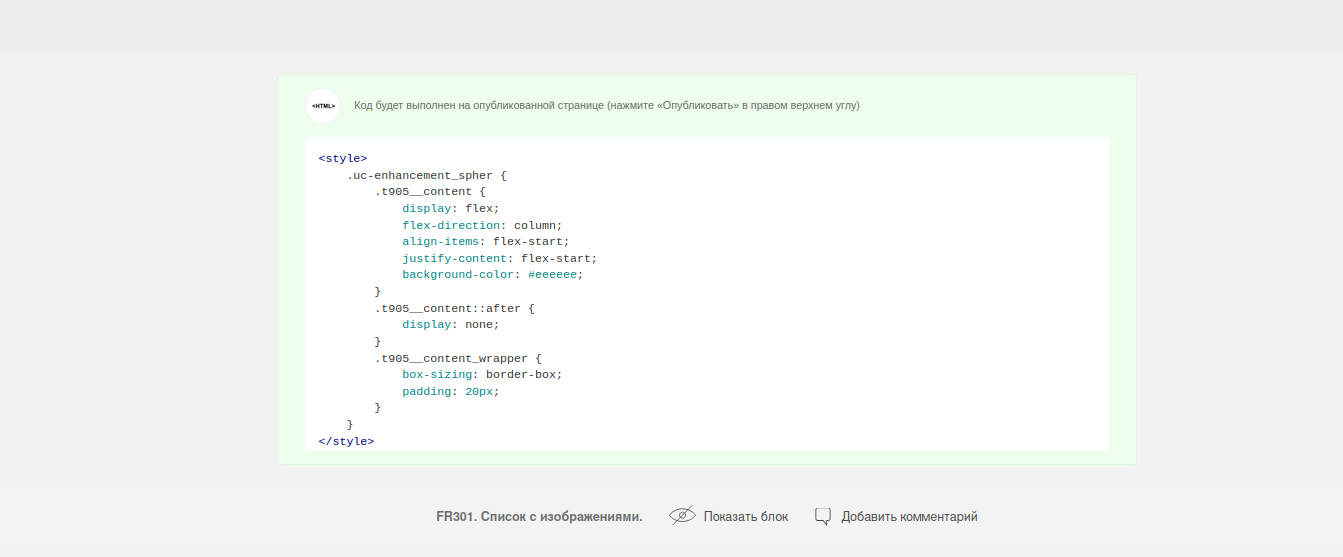The width and height of the screenshot is (1343, 557).
Task: Click the #eeeeee color value
Action: (552, 274)
